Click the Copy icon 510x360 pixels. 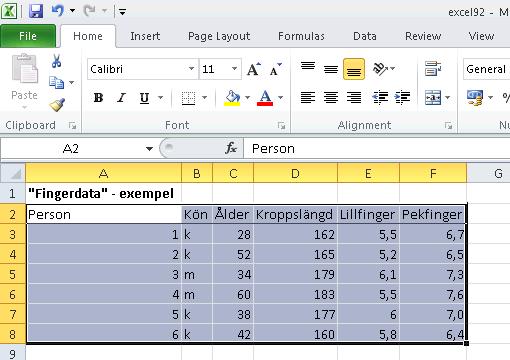click(x=56, y=82)
